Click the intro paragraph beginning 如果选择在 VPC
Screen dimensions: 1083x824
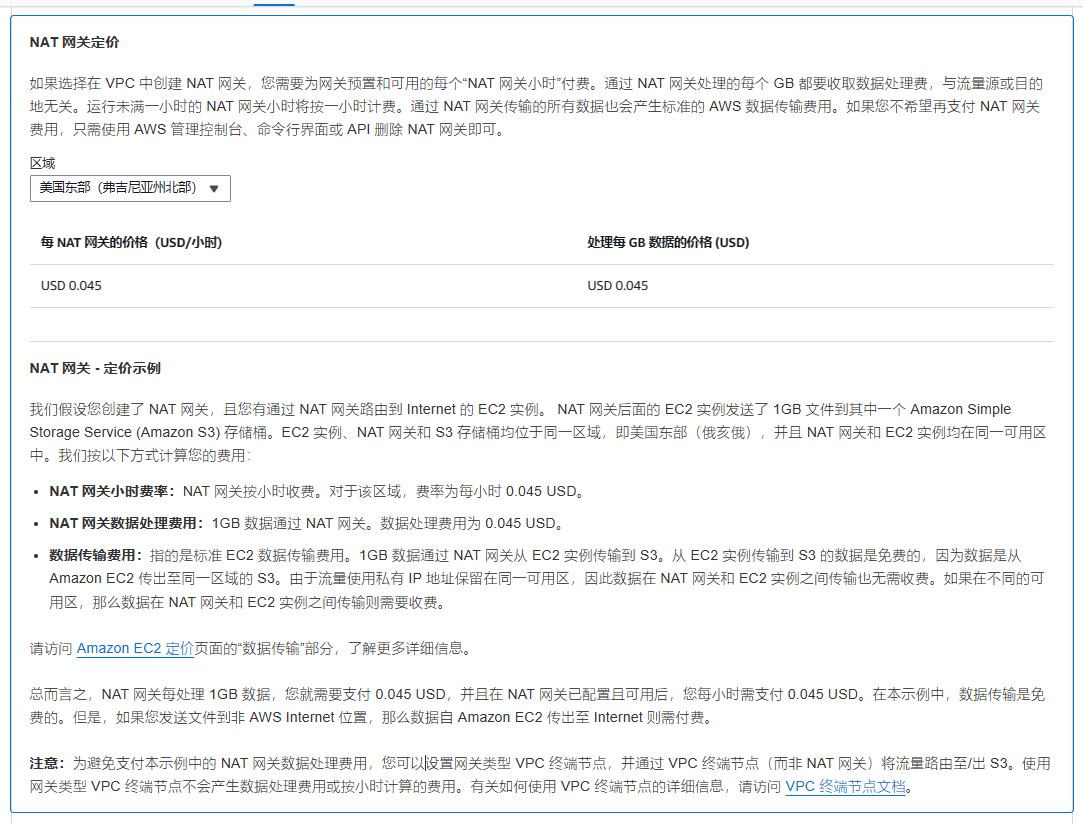[x=536, y=106]
